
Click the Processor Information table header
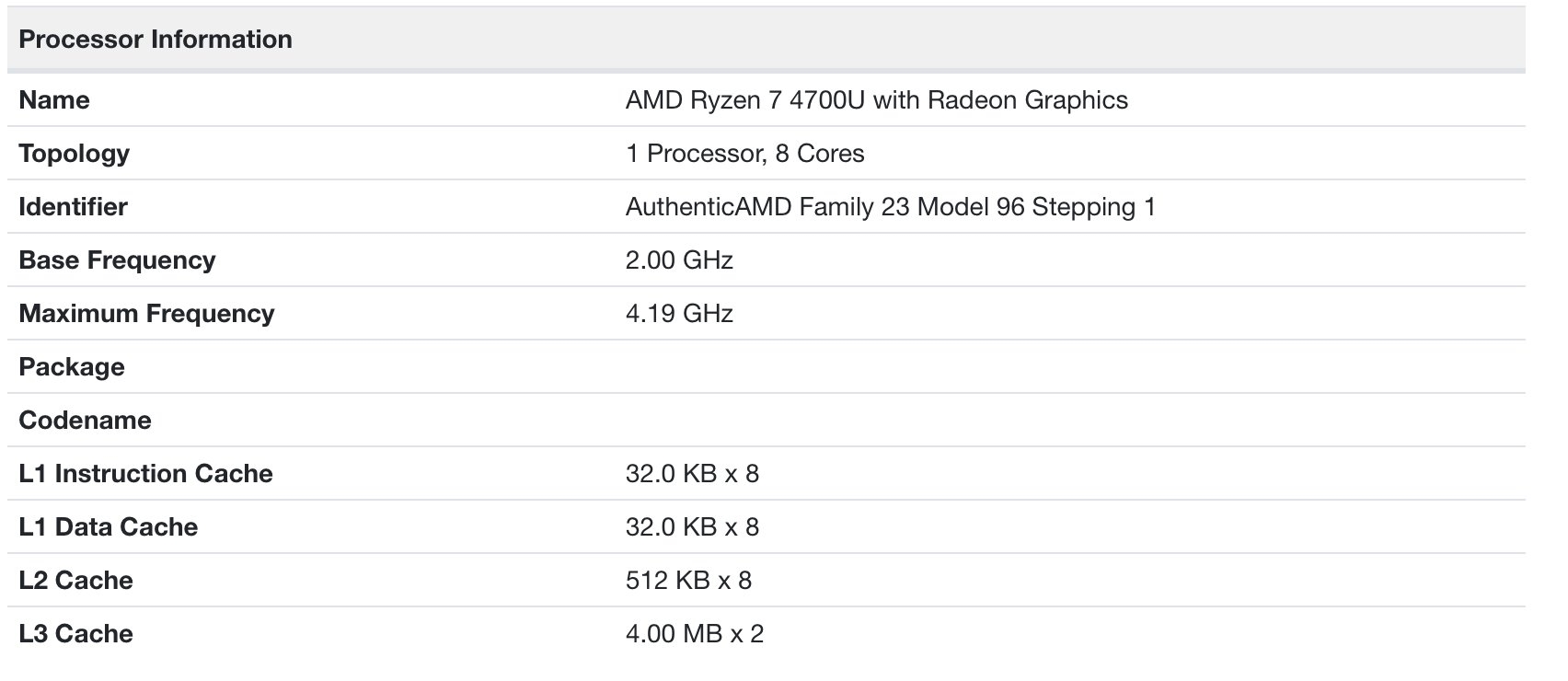(x=156, y=40)
